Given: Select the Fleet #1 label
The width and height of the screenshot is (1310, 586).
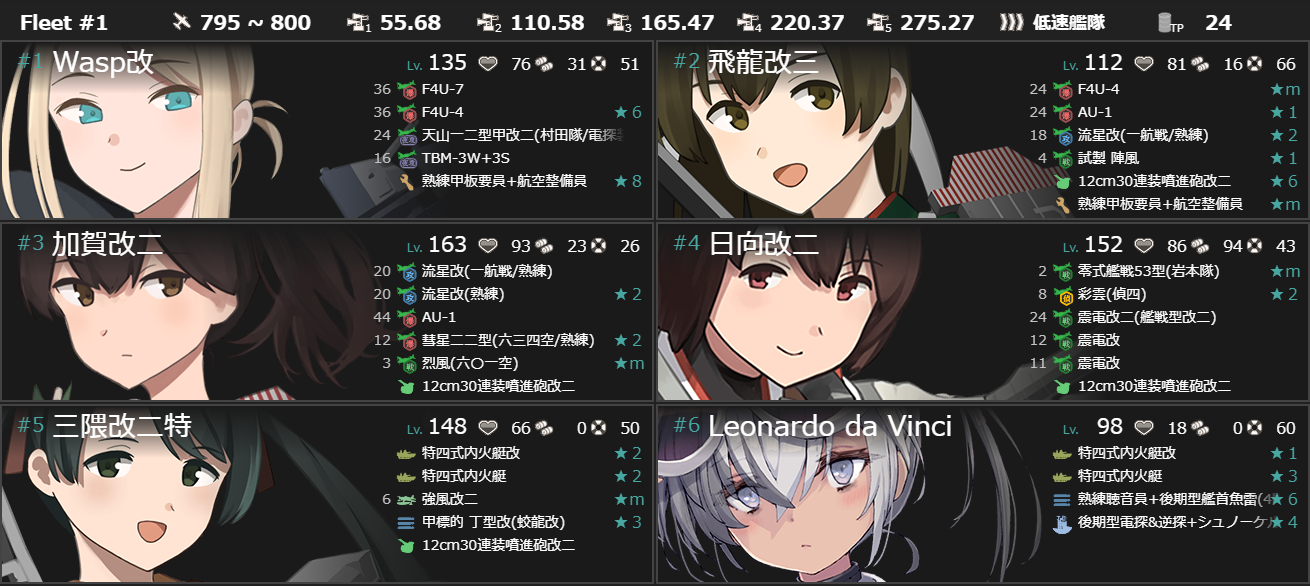Looking at the screenshot, I should click(63, 22).
